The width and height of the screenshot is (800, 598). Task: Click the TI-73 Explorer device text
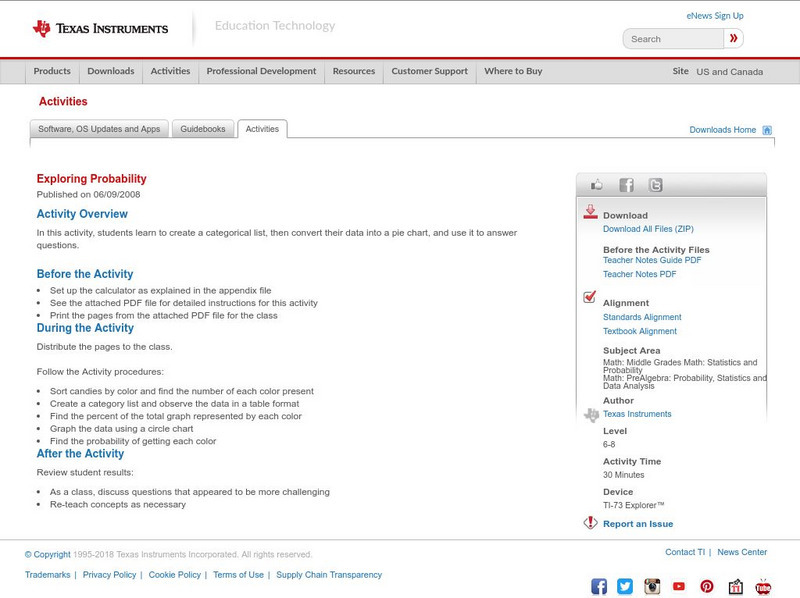pyautogui.click(x=634, y=506)
